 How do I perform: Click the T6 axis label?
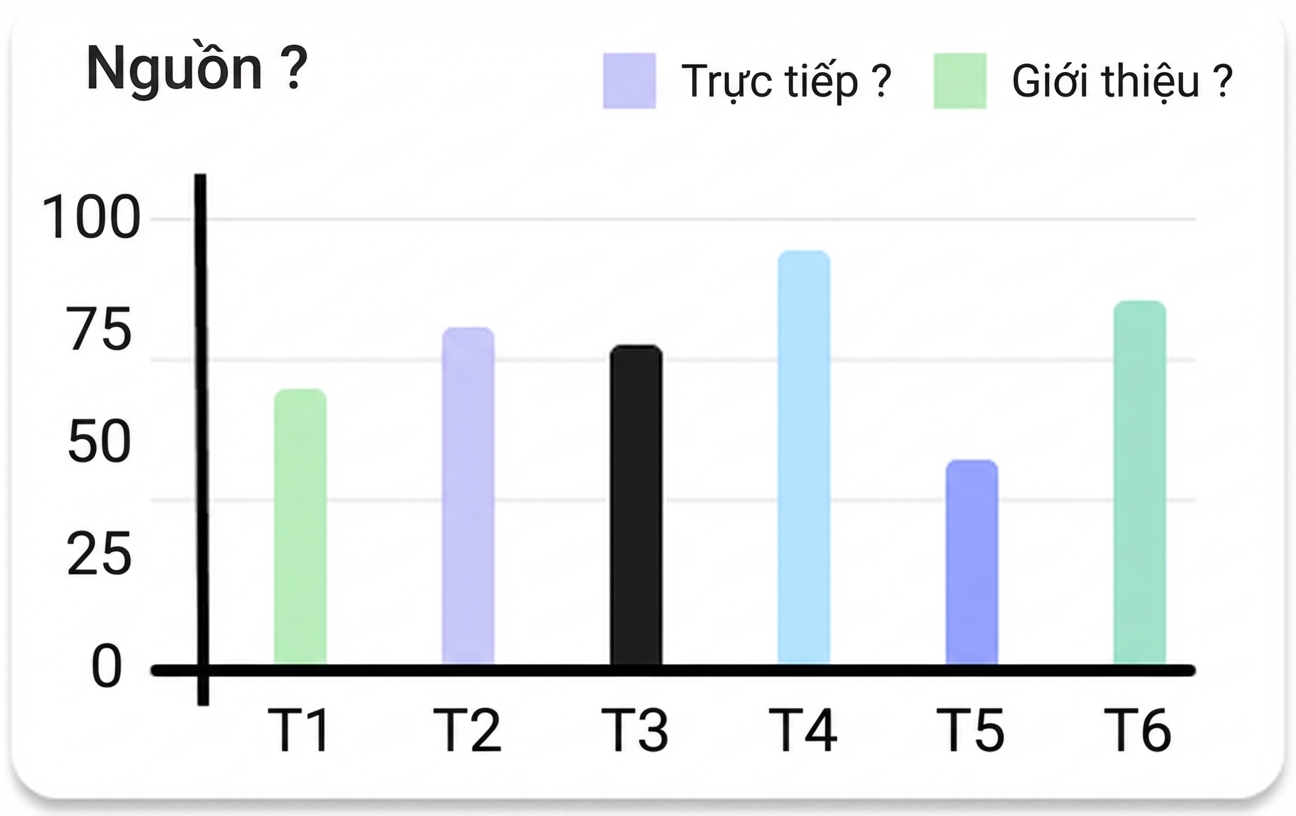[x=1139, y=730]
